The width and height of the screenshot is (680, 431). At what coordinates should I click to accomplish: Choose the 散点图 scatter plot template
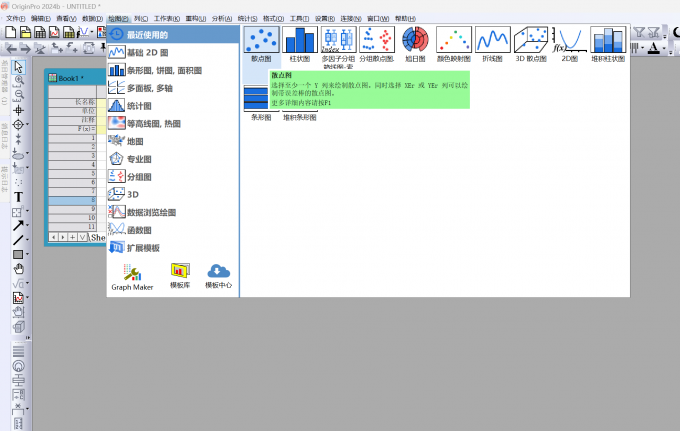[261, 44]
